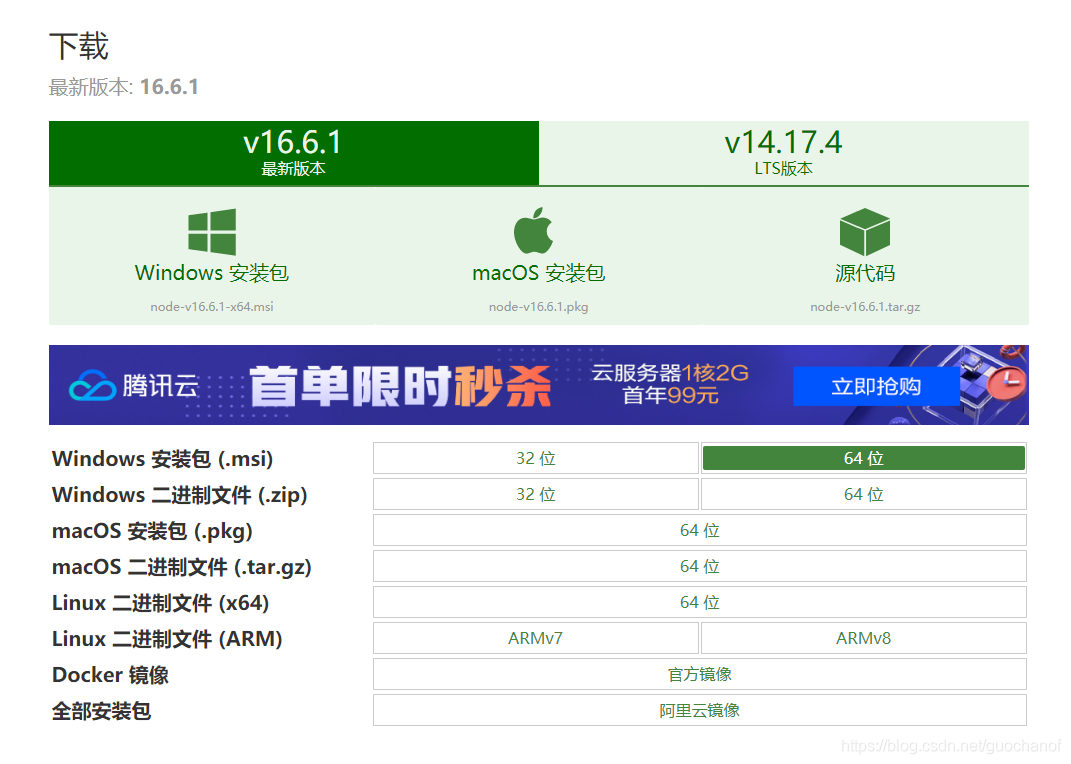
Task: Open the 阿里云镜像 all installers link
Action: click(699, 711)
